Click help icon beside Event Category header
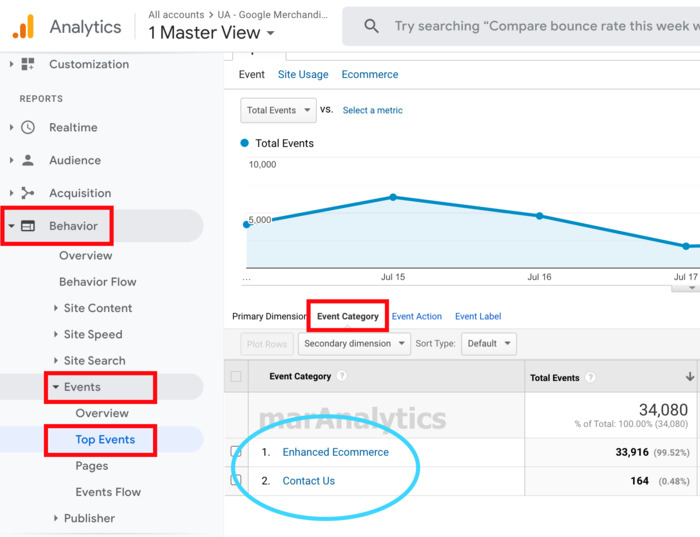 (342, 376)
